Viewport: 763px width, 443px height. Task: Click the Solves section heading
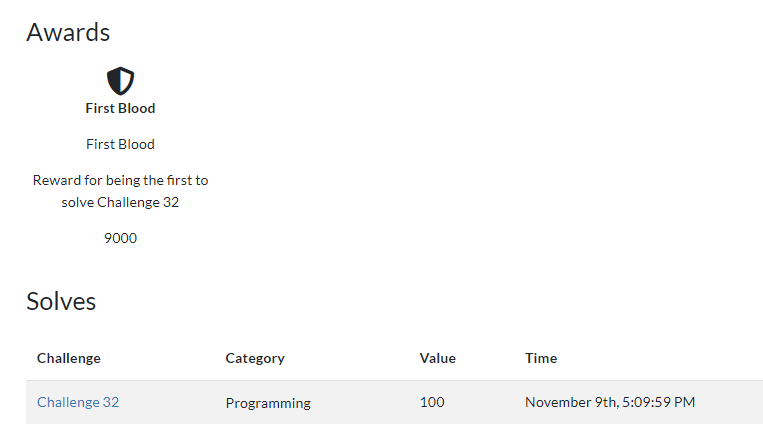(61, 301)
